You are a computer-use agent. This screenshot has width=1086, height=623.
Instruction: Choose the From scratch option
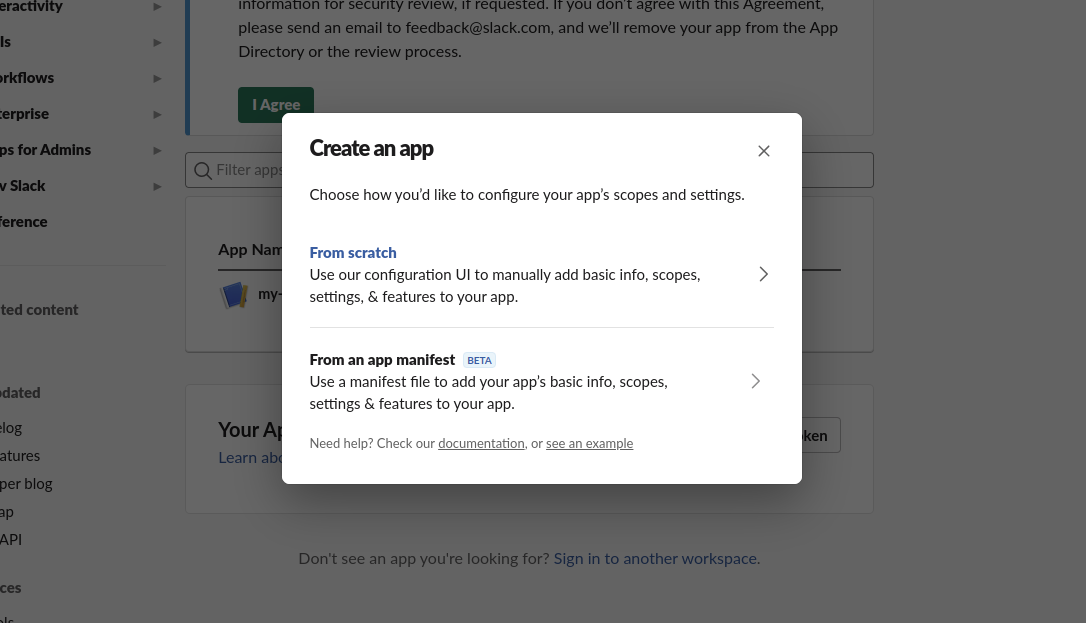tap(542, 274)
